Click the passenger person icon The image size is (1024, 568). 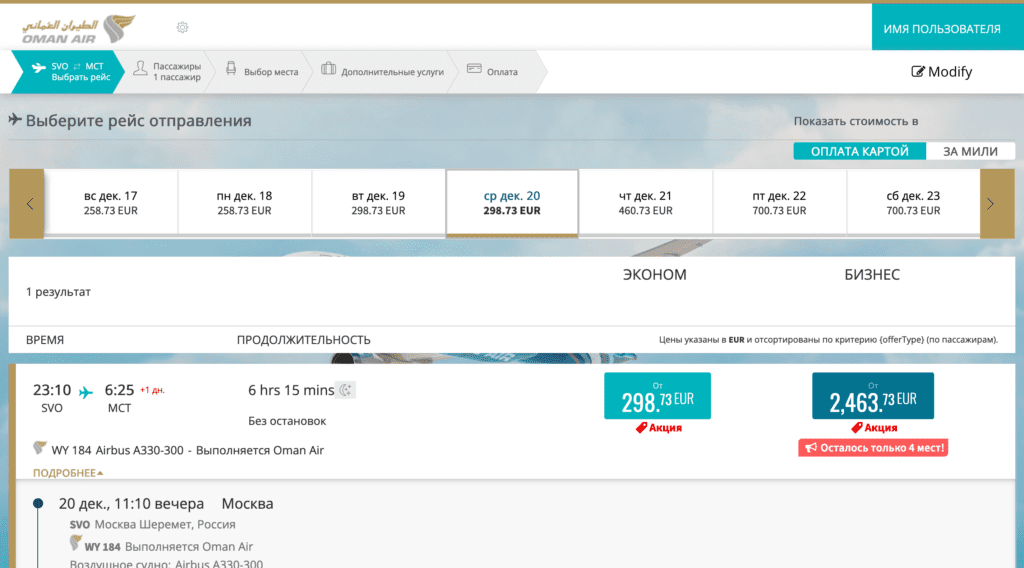point(140,68)
